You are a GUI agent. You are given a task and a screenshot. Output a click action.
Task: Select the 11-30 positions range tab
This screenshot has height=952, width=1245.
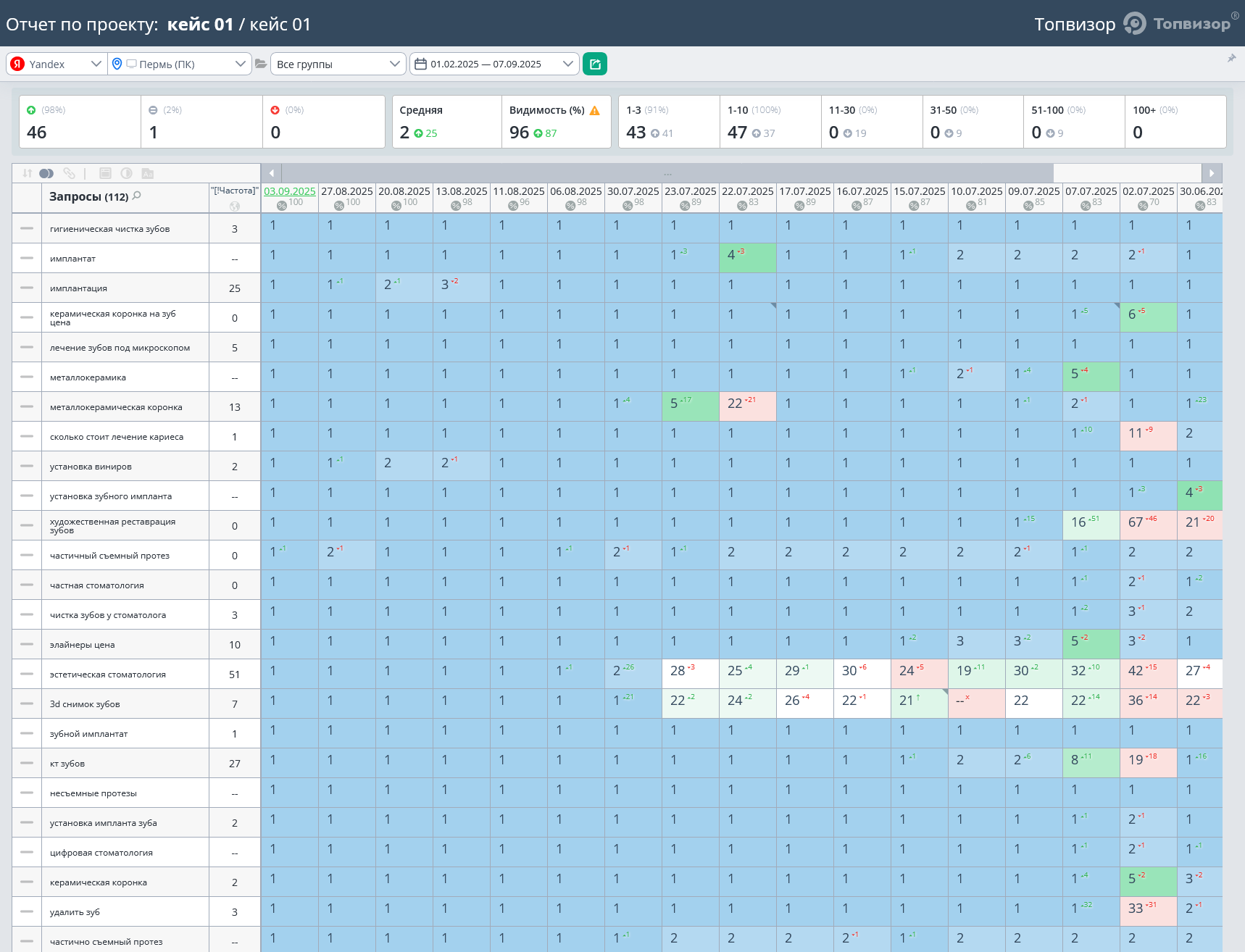click(x=872, y=122)
